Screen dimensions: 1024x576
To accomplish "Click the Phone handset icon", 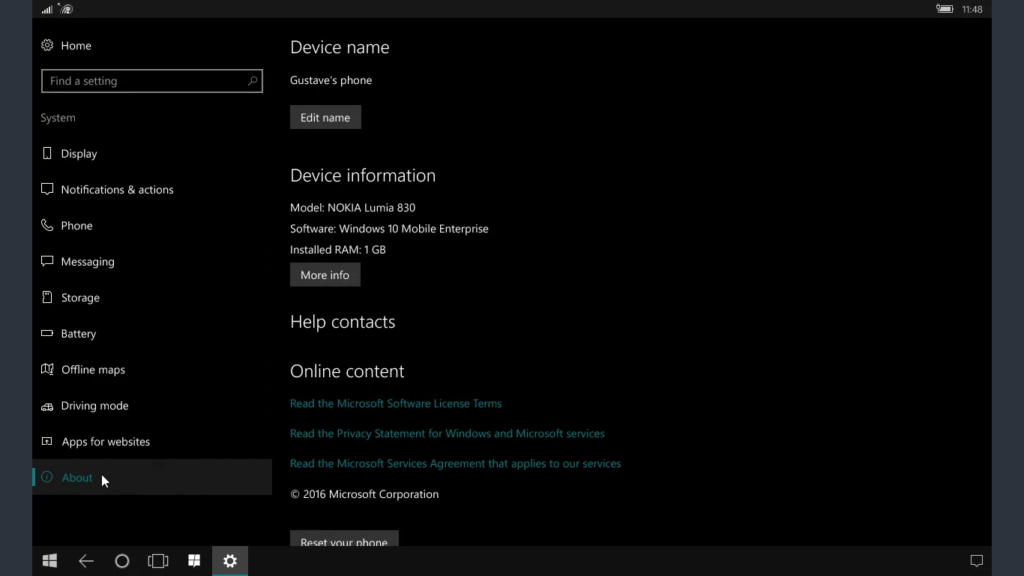I will point(47,225).
